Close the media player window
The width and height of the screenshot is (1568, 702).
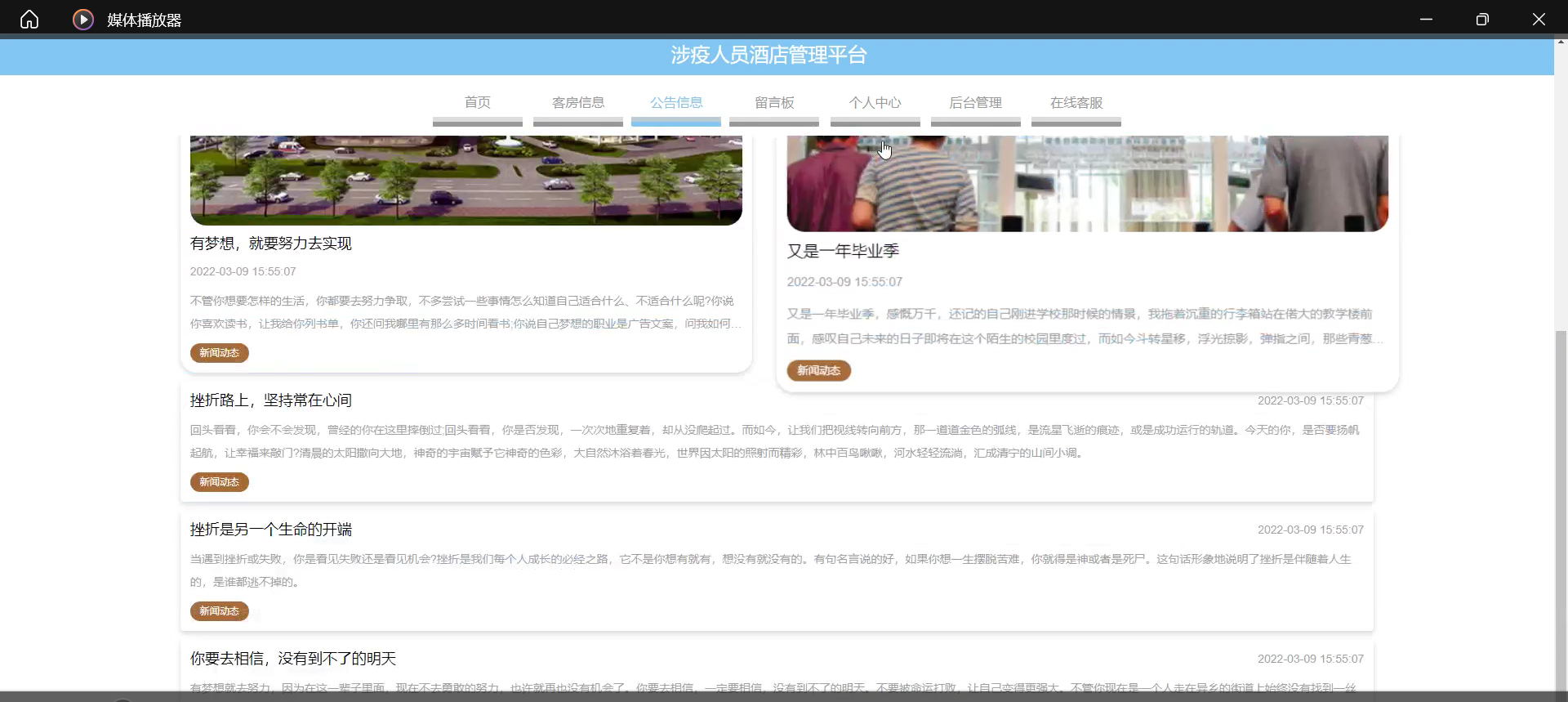pos(1539,19)
